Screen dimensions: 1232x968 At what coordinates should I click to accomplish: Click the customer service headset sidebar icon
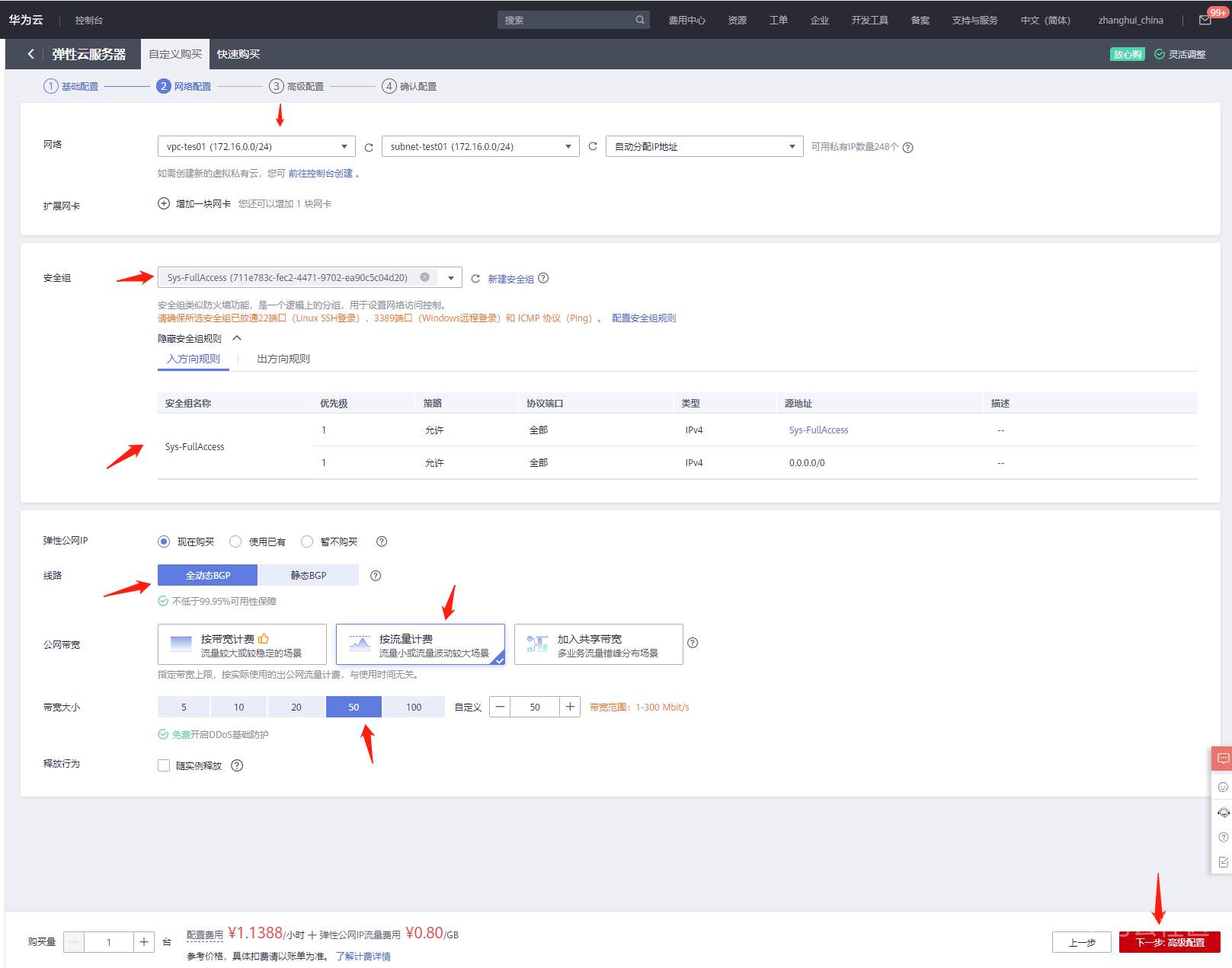1224,813
